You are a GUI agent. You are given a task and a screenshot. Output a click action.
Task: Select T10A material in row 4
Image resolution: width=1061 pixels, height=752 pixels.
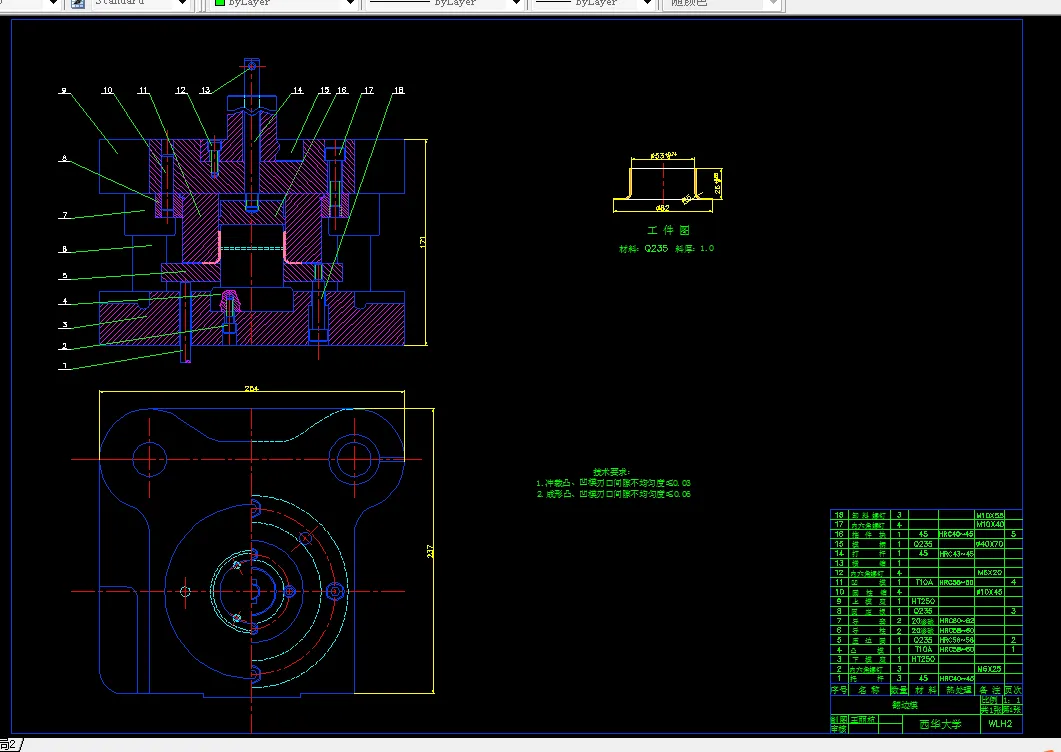923,649
